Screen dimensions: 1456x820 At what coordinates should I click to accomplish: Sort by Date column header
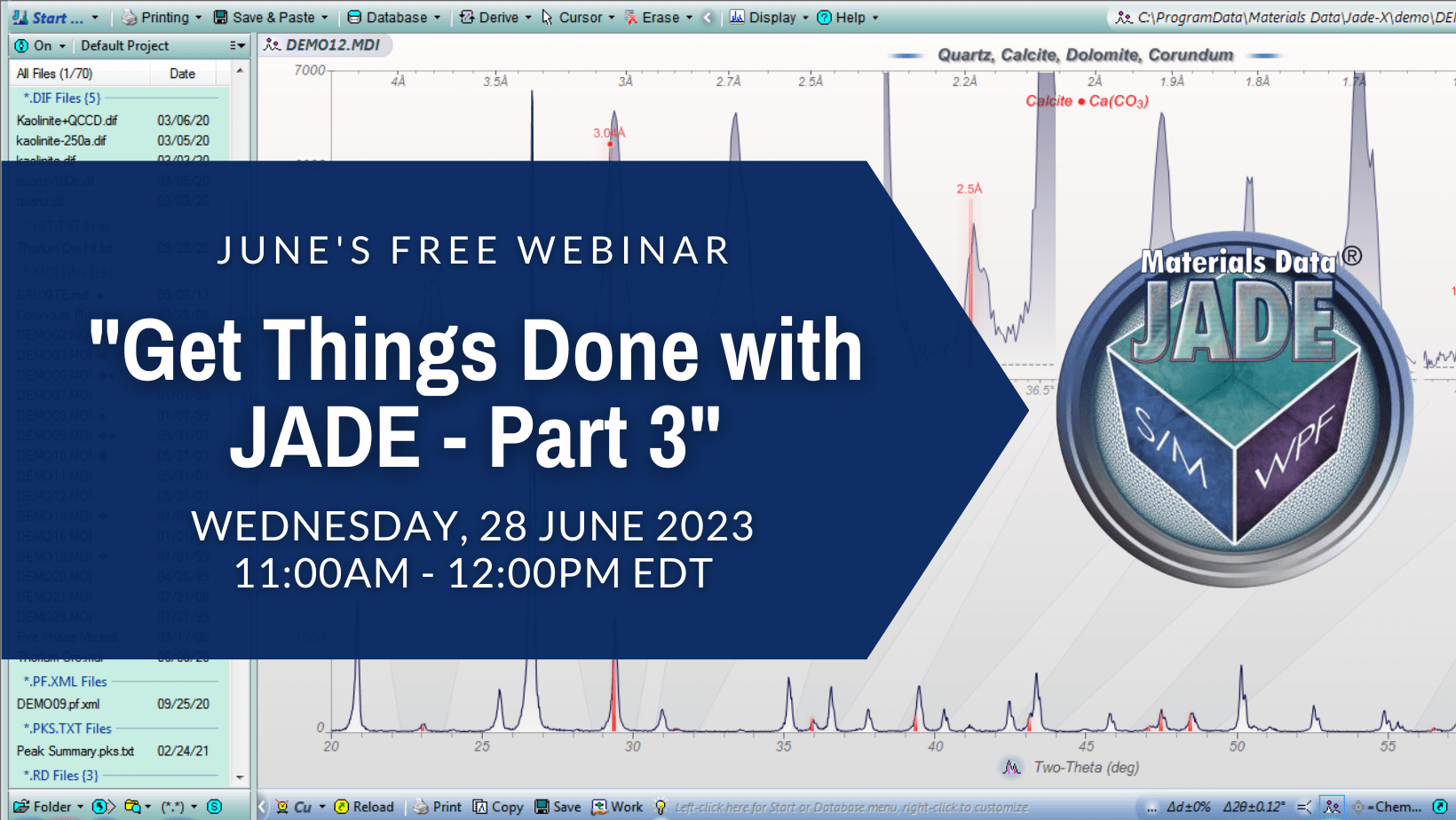point(183,74)
